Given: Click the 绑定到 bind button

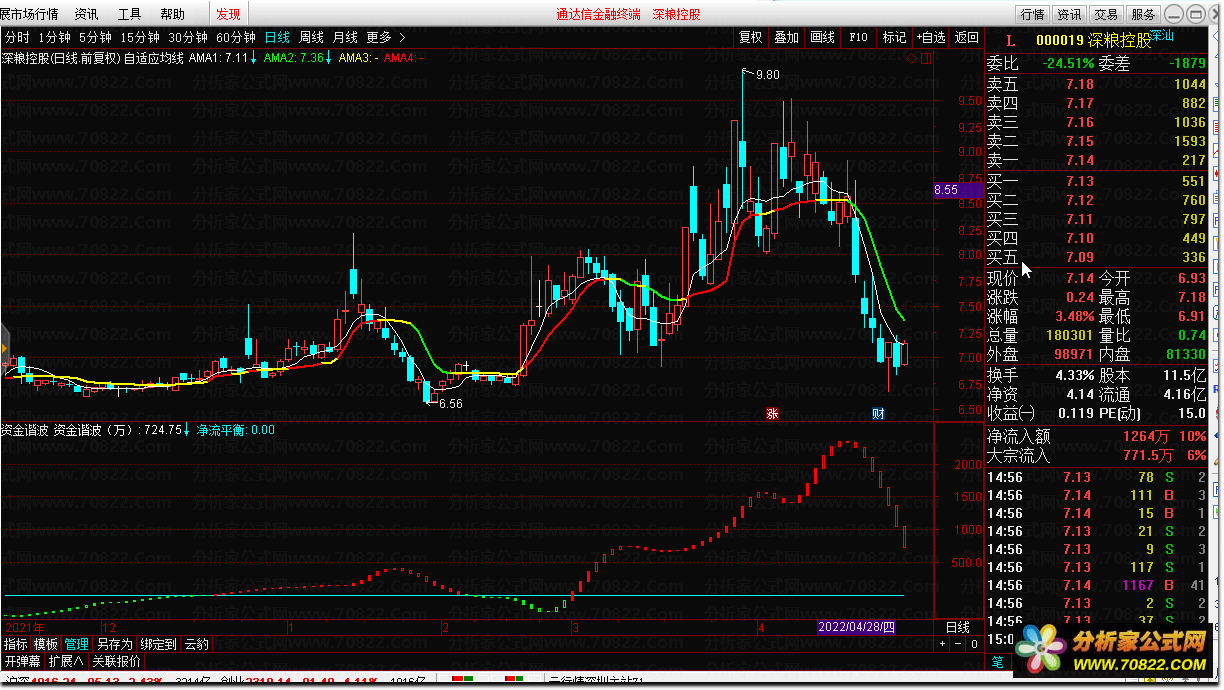Looking at the screenshot, I should click(x=158, y=644).
